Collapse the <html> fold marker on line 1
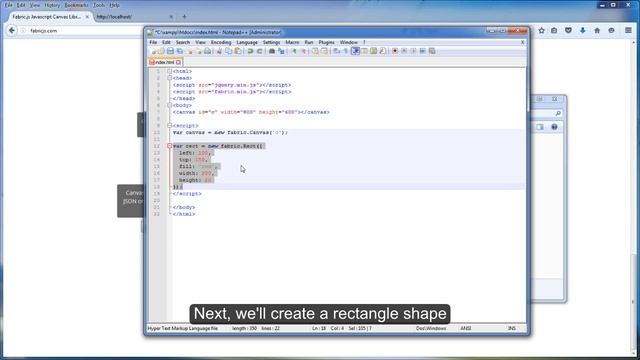The width and height of the screenshot is (640, 360). click(169, 71)
